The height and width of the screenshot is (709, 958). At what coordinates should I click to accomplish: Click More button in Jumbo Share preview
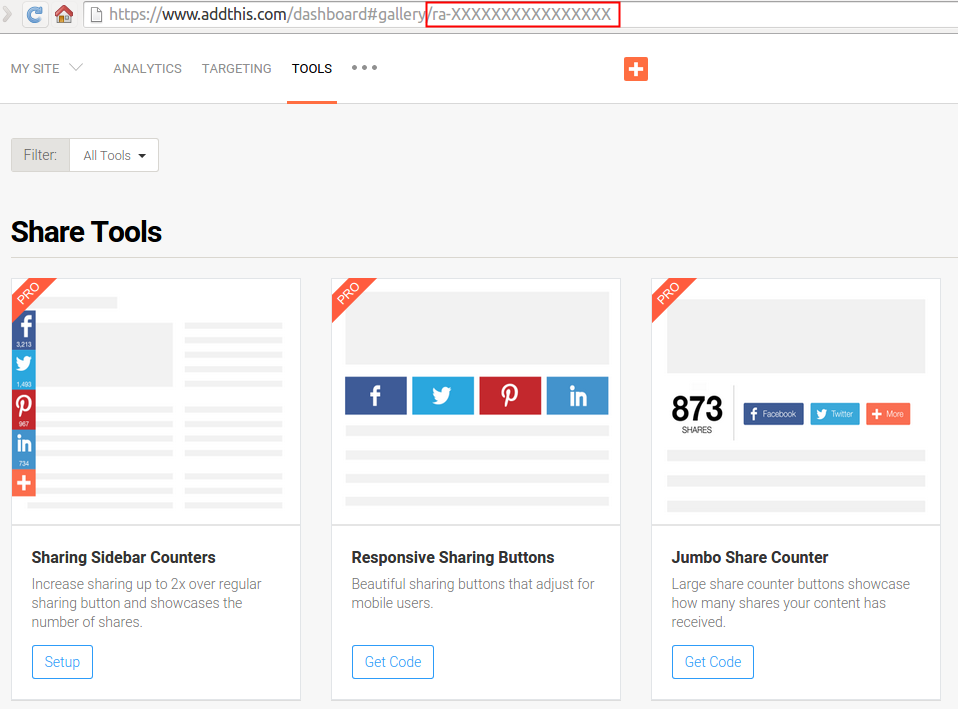click(x=888, y=414)
